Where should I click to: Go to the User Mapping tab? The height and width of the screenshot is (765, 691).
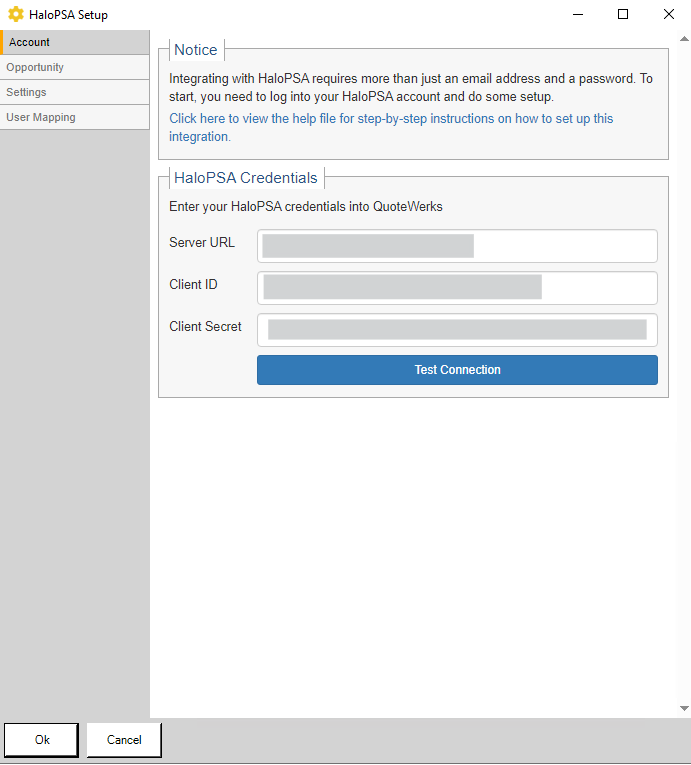point(75,117)
